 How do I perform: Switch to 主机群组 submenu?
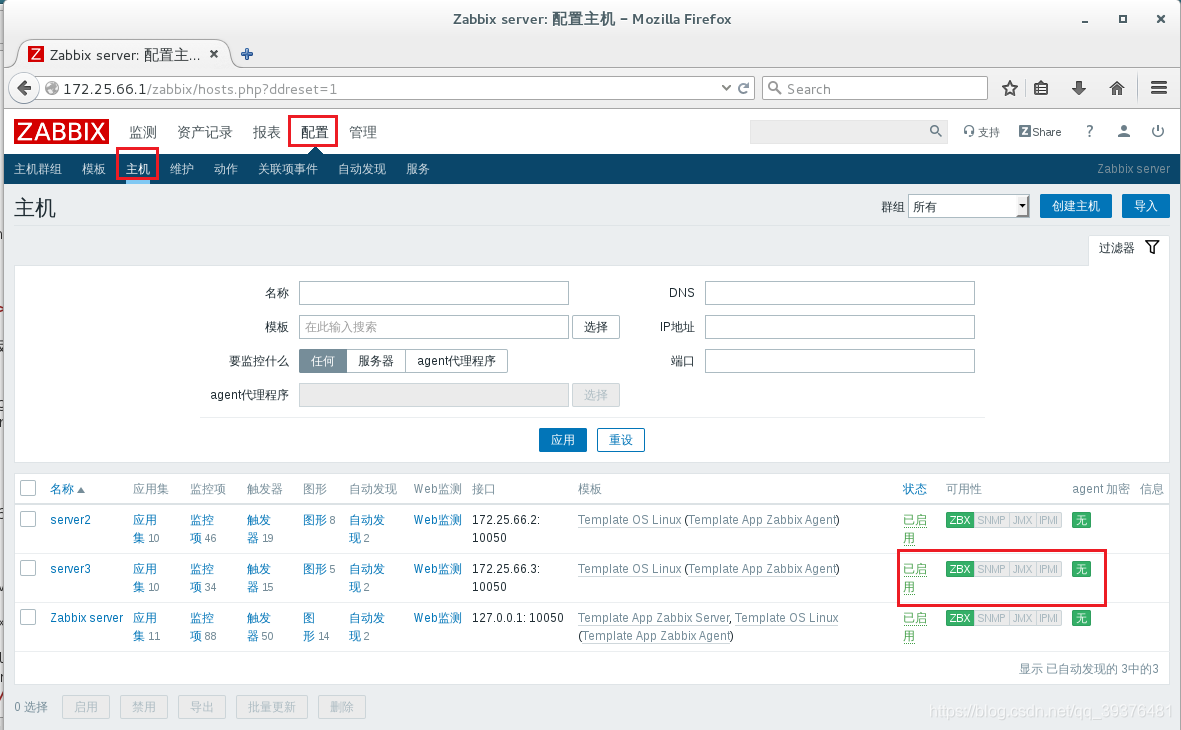coord(38,169)
